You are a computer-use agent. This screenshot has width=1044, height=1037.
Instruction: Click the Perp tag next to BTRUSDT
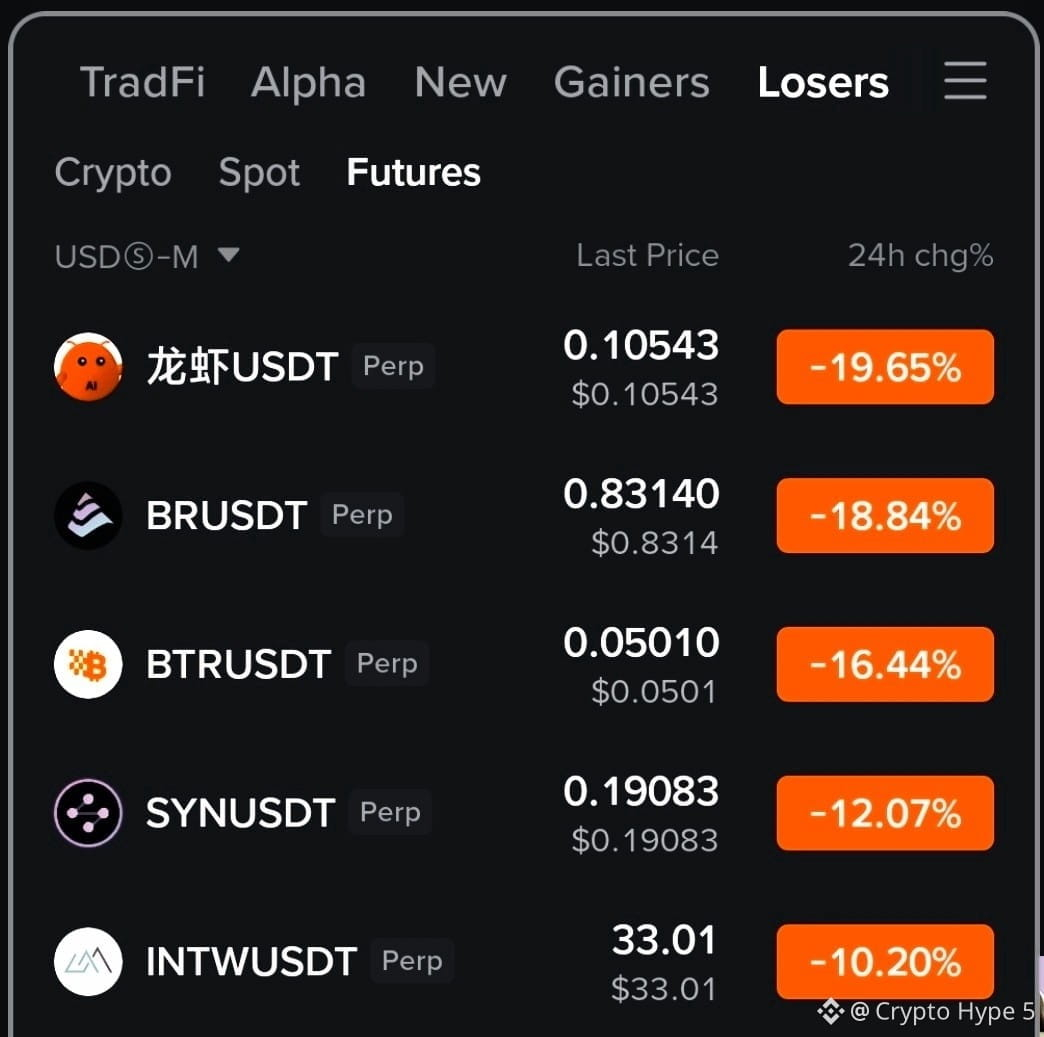(x=387, y=663)
